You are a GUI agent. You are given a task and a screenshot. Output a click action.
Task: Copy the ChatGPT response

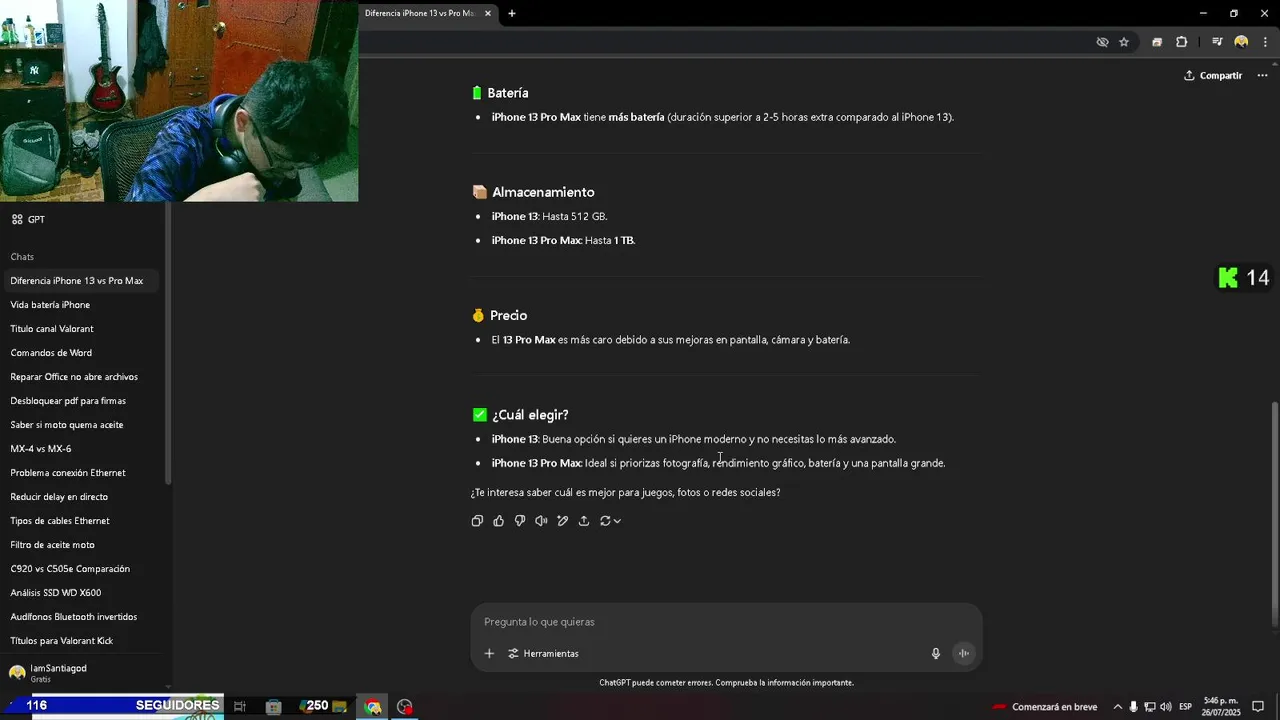coord(477,521)
